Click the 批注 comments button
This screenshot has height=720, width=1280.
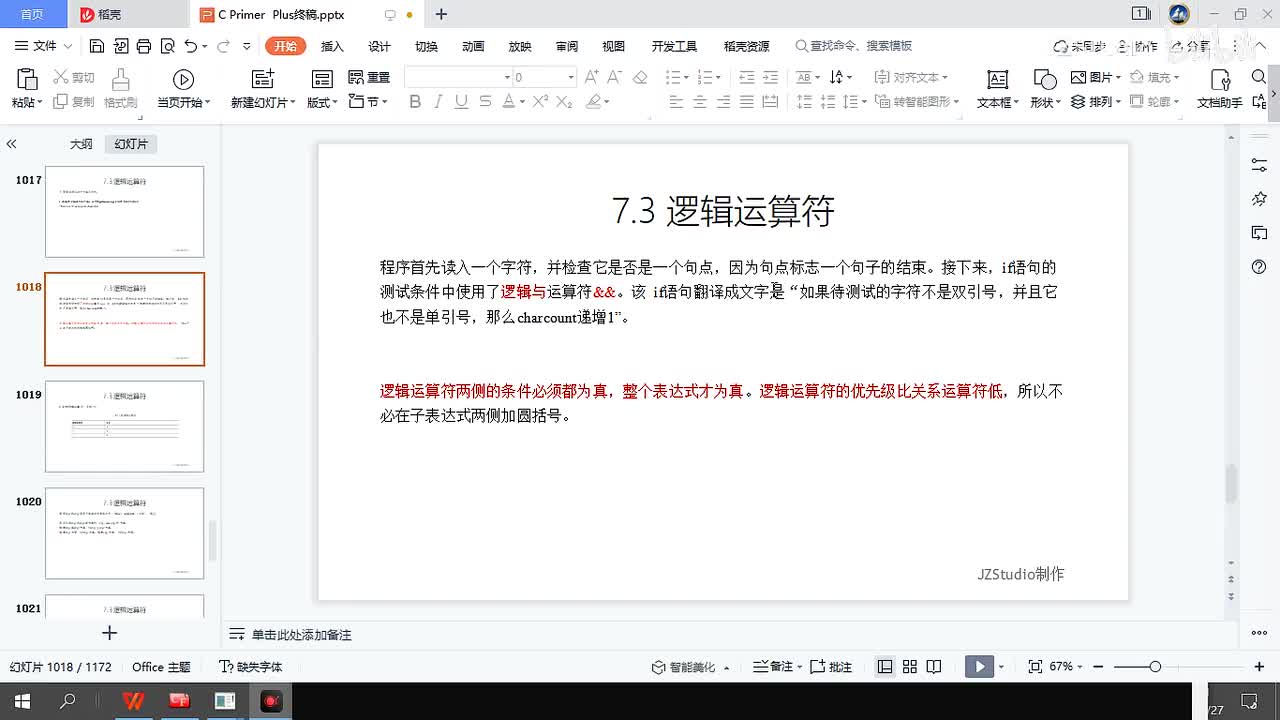[831, 666]
